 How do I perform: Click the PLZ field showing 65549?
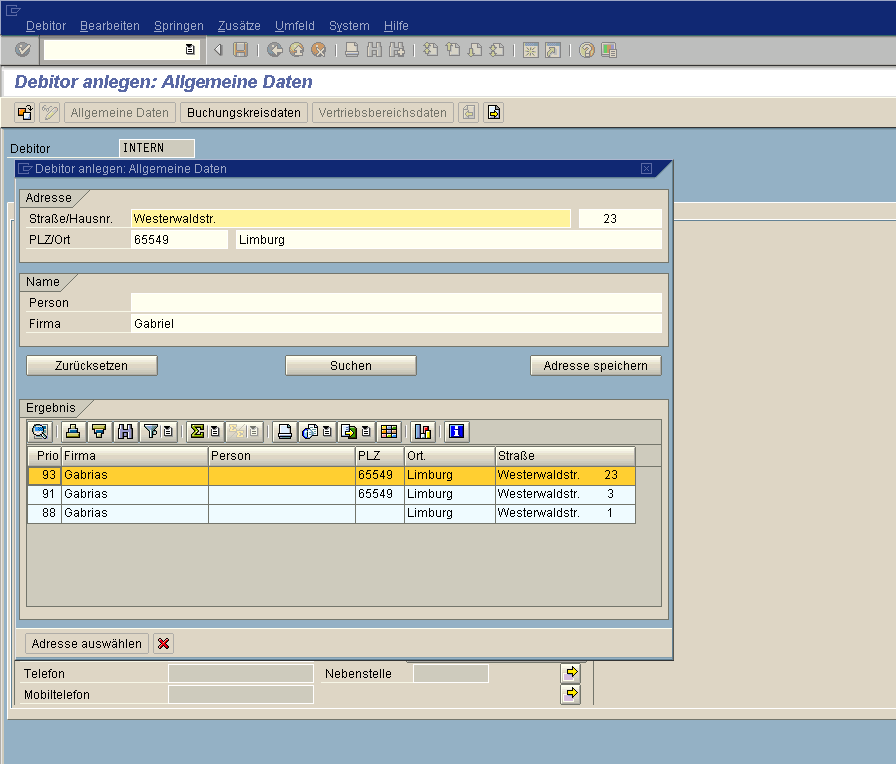(x=179, y=240)
